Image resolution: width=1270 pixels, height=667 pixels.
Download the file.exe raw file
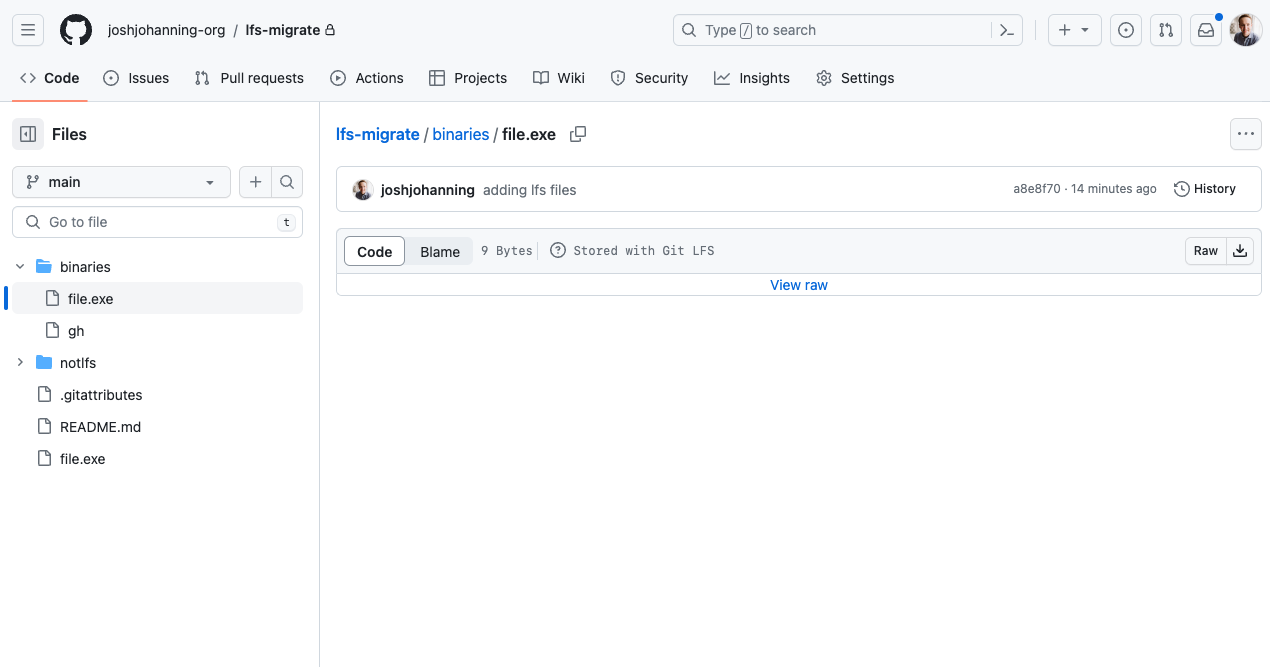coord(1240,251)
